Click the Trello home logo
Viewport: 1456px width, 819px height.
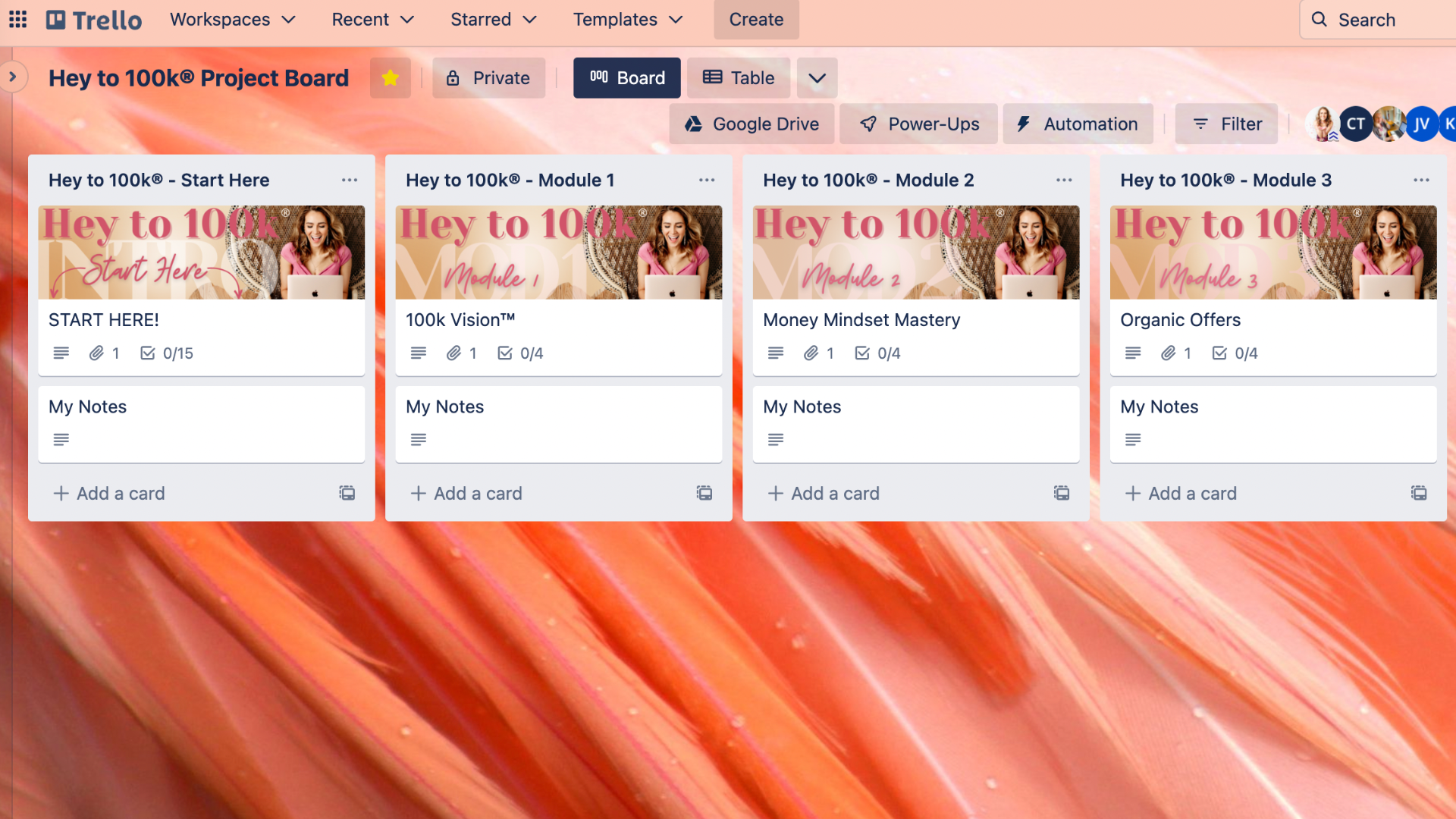(x=94, y=20)
